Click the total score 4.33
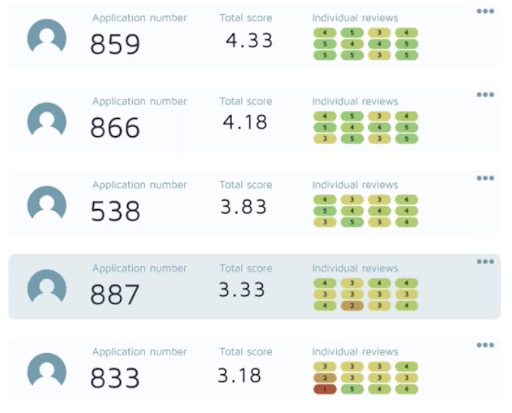Image resolution: width=512 pixels, height=413 pixels. 249,41
